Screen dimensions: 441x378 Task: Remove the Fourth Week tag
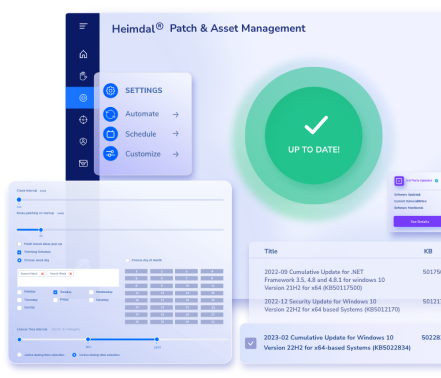[x=70, y=274]
